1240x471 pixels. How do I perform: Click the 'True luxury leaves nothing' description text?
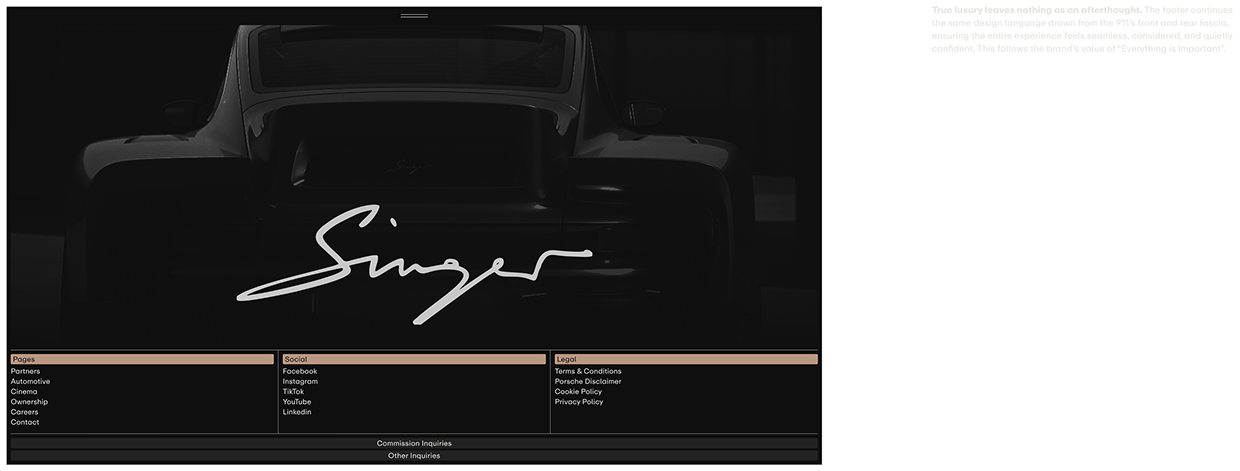point(1080,29)
